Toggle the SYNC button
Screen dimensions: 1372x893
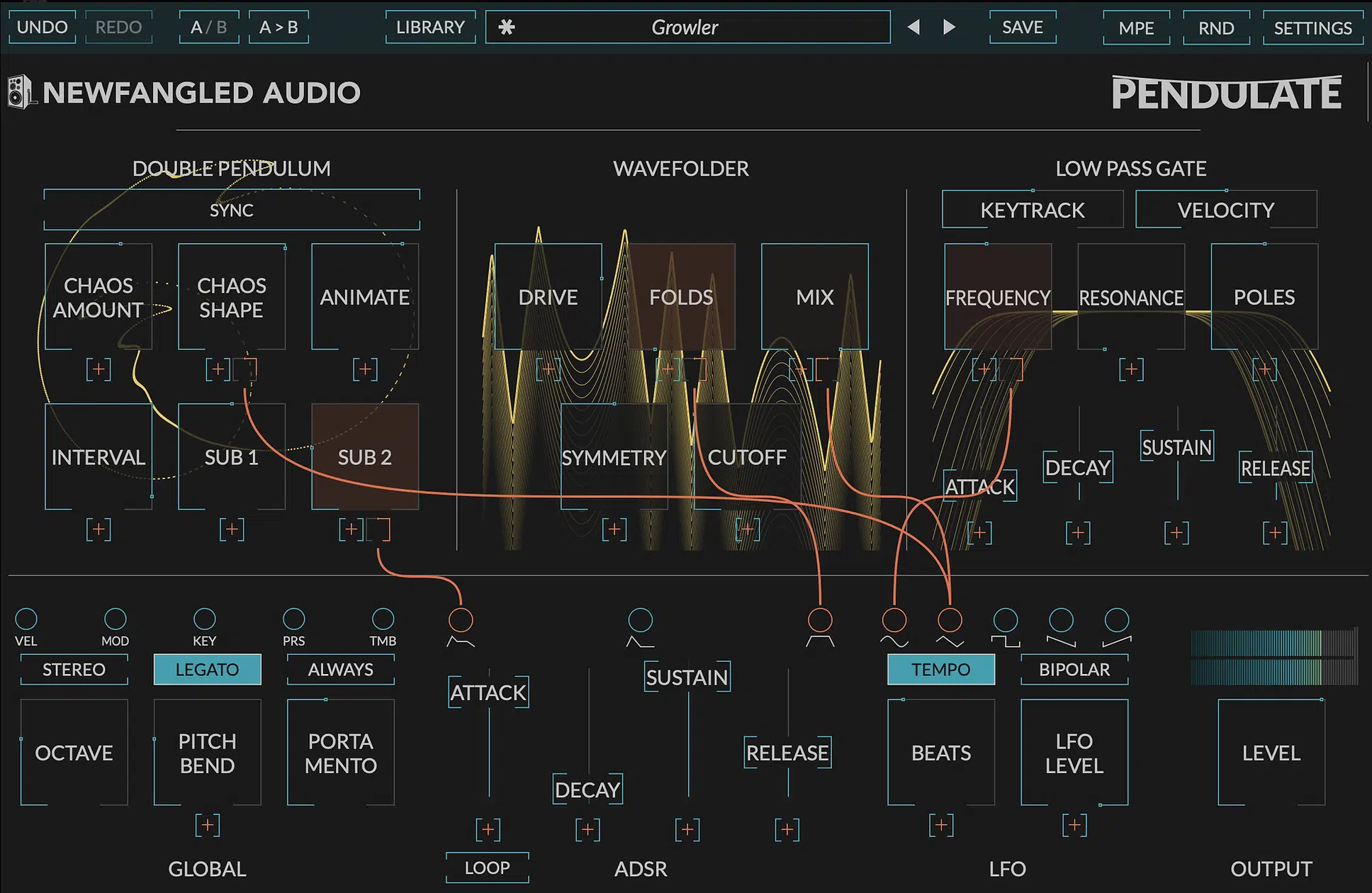(x=232, y=210)
